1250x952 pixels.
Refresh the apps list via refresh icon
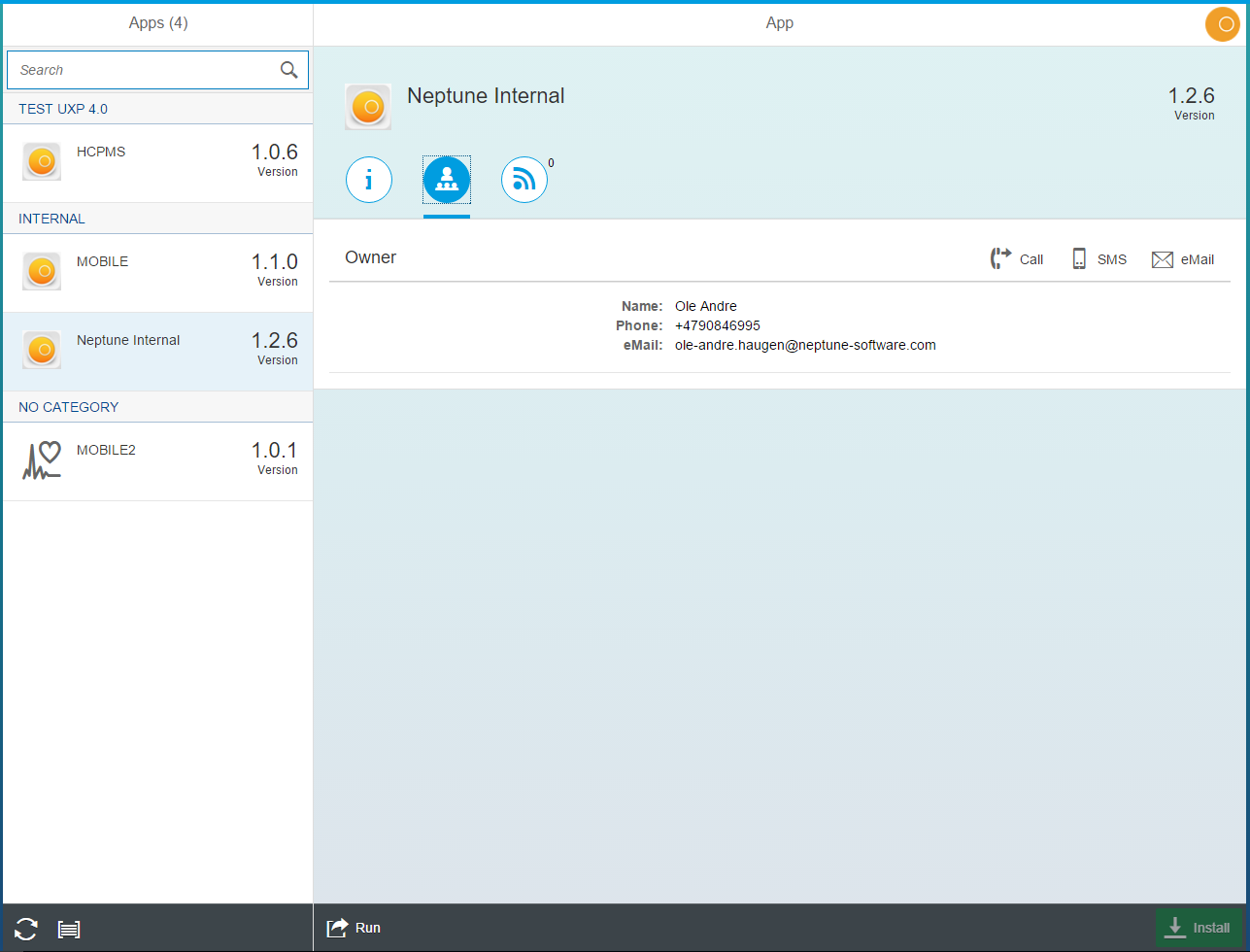click(26, 928)
